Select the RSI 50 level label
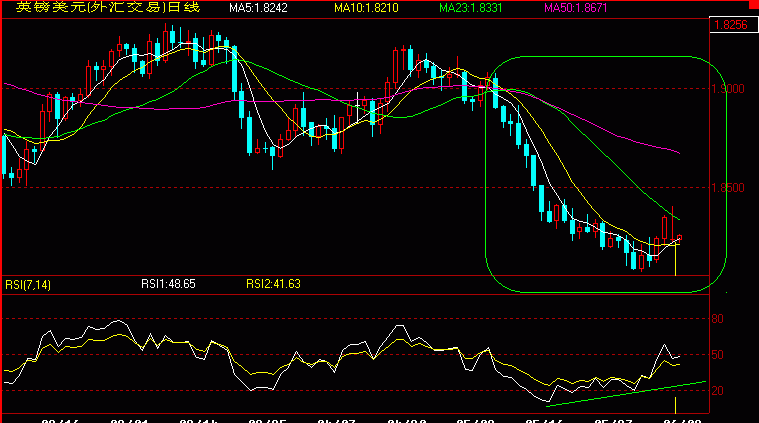 point(717,355)
